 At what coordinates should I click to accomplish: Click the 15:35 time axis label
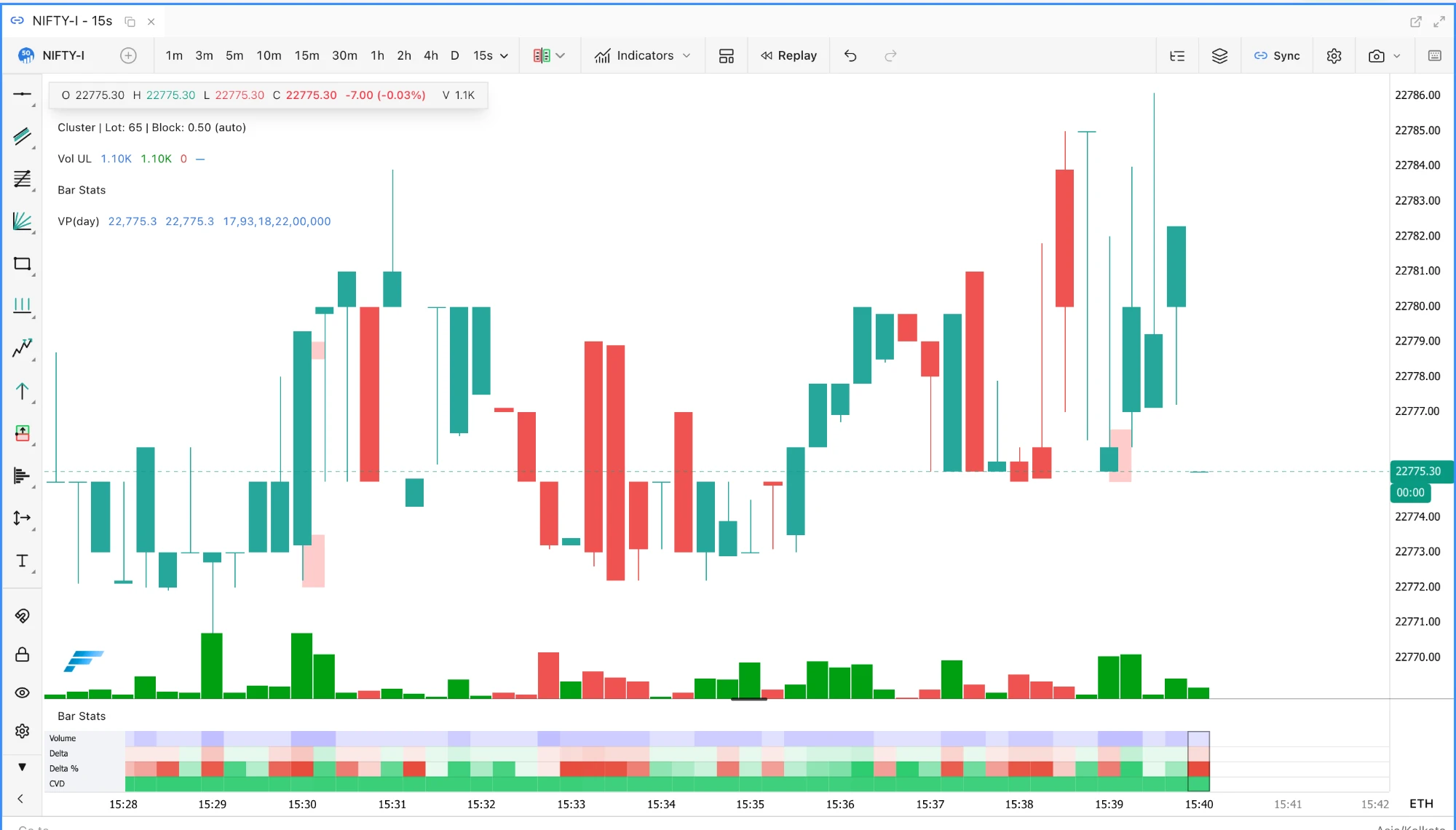(x=750, y=804)
